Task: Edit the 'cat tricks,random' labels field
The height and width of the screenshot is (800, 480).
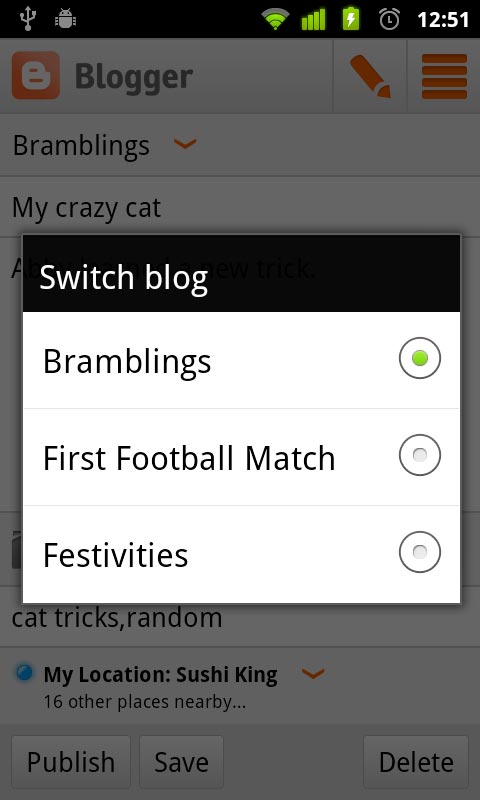Action: click(240, 618)
